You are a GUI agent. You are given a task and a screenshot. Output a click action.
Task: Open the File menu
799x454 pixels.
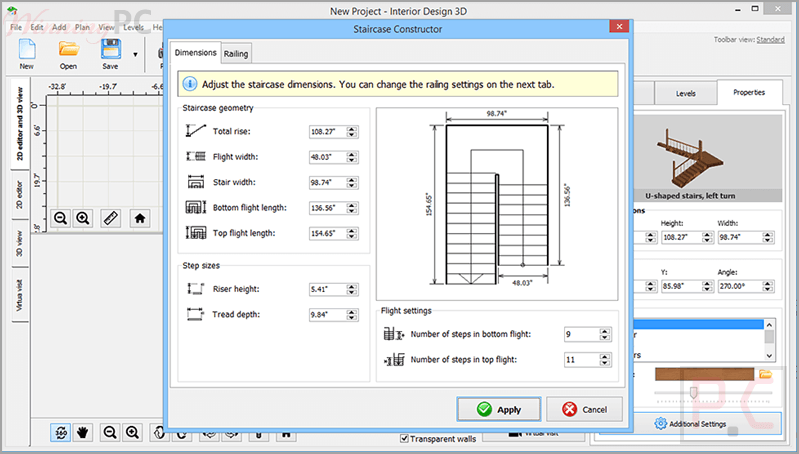(x=16, y=27)
